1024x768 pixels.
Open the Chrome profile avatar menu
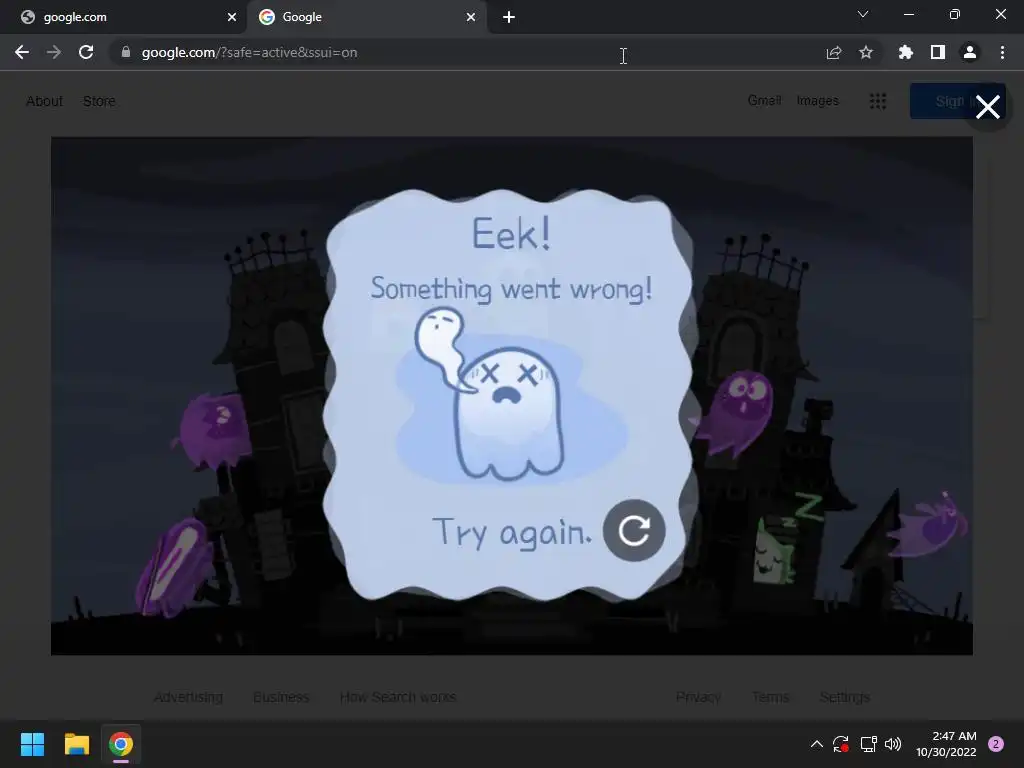tap(970, 52)
